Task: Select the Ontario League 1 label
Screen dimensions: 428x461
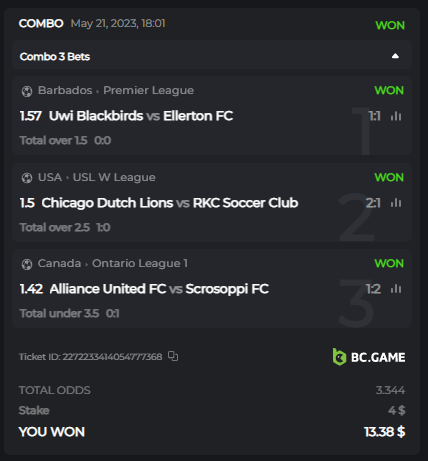Action: click(x=140, y=263)
